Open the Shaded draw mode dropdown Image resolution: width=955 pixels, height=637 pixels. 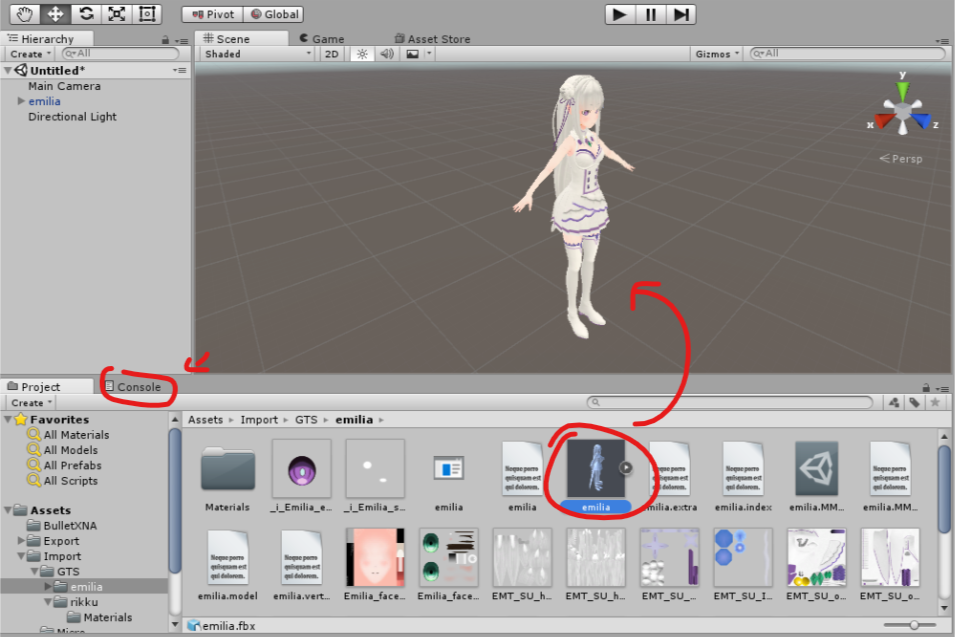pos(257,54)
